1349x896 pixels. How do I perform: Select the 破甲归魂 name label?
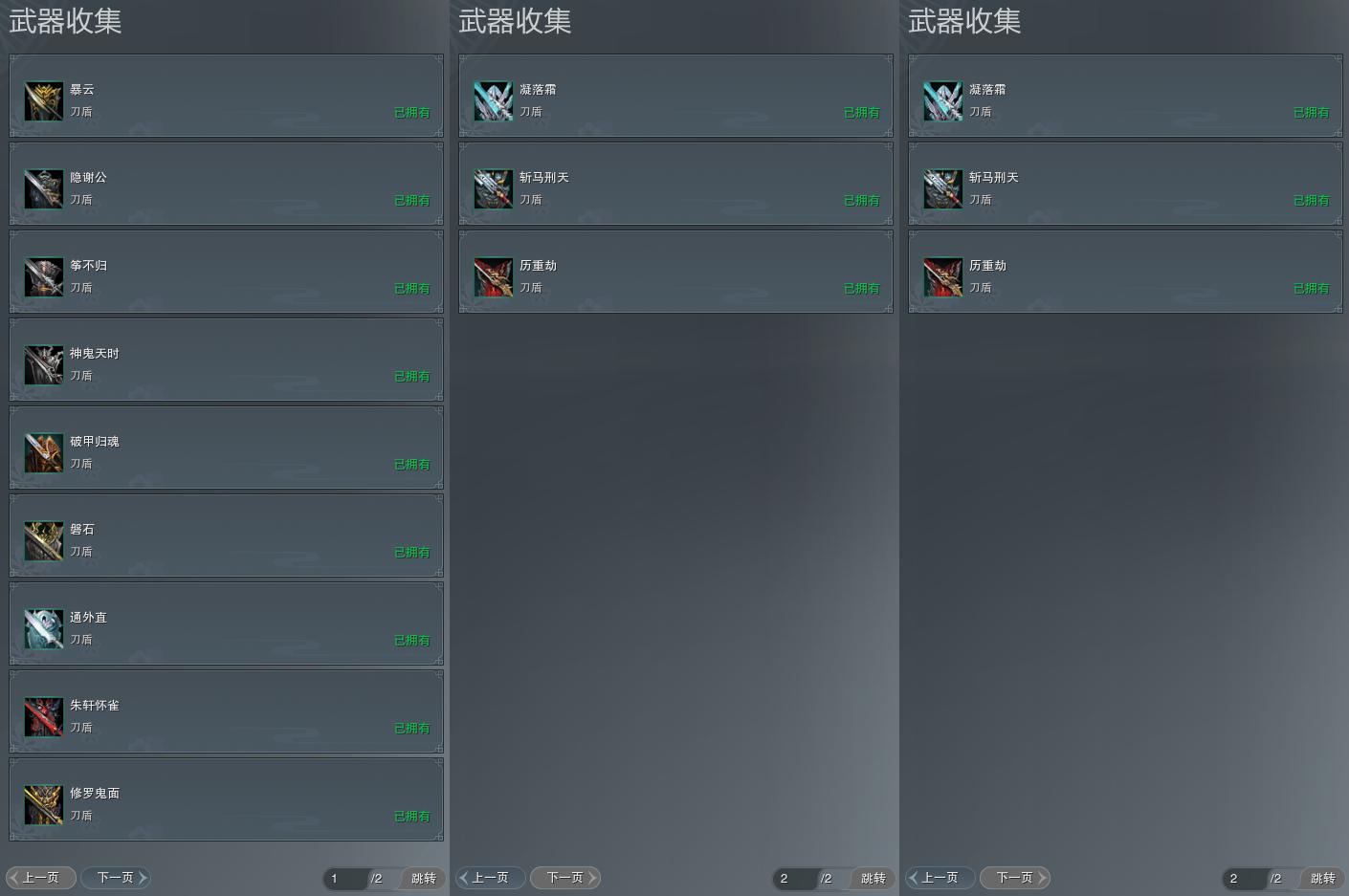pyautogui.click(x=95, y=441)
